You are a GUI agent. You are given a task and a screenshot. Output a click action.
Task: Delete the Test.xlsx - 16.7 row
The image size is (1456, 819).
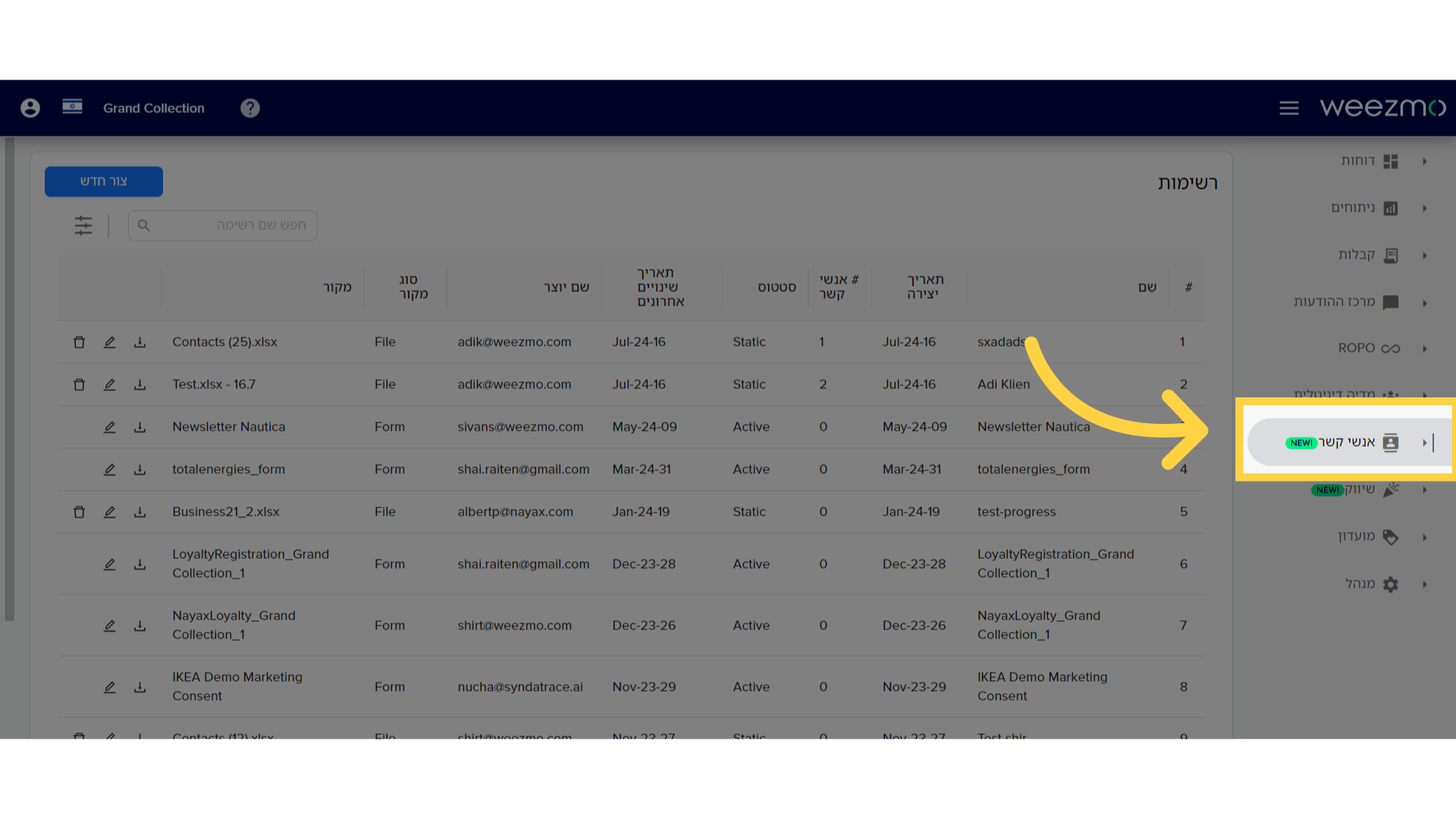(x=79, y=384)
